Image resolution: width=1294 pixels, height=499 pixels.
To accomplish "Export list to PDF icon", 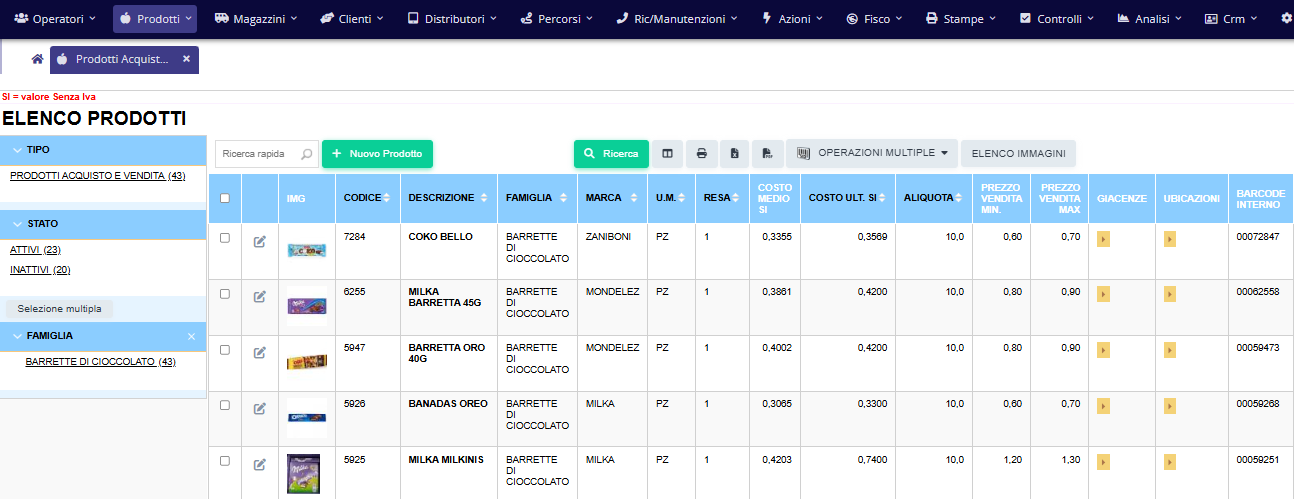I will pyautogui.click(x=767, y=154).
